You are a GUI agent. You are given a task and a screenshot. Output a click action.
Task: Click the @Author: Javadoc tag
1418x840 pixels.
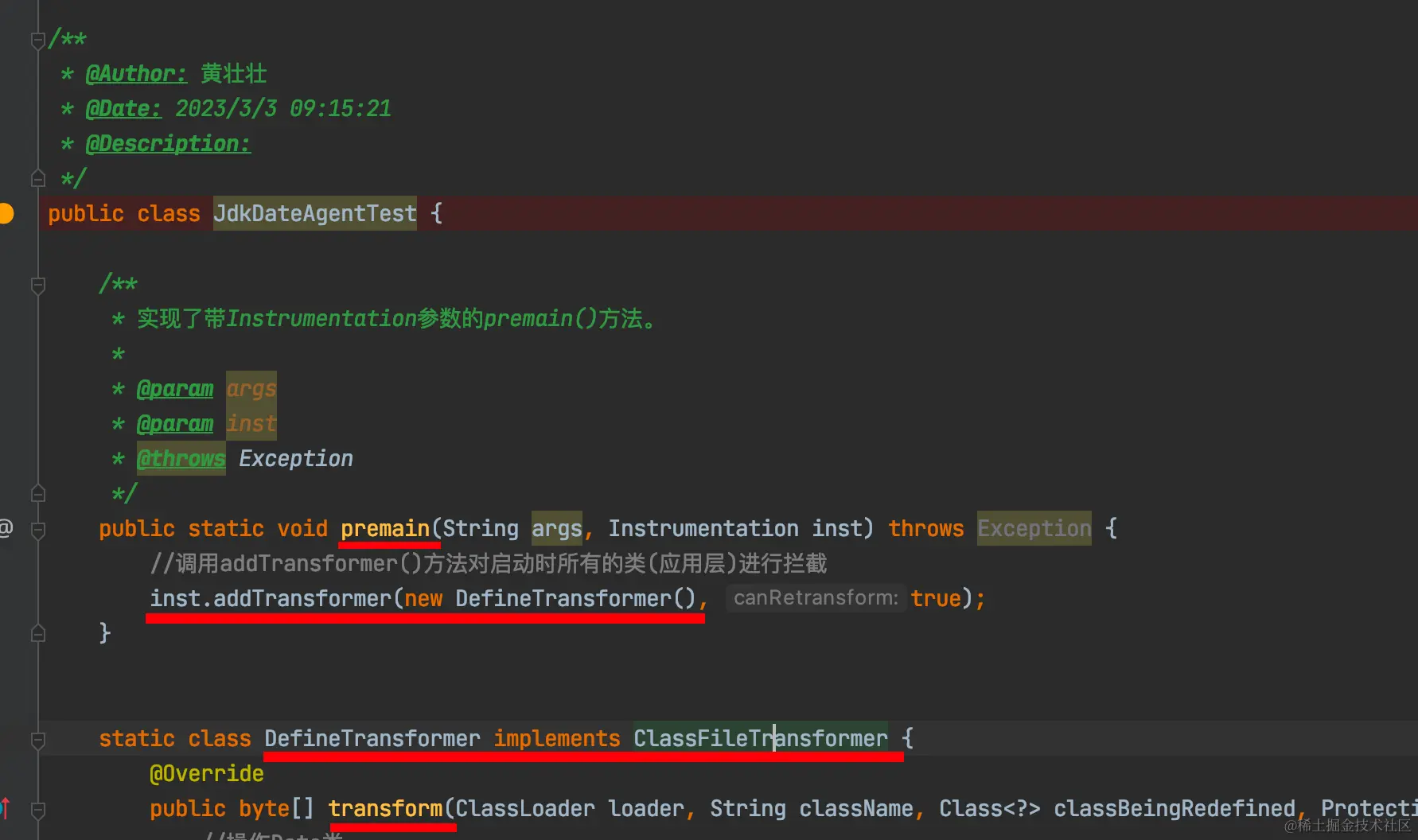pyautogui.click(x=136, y=74)
